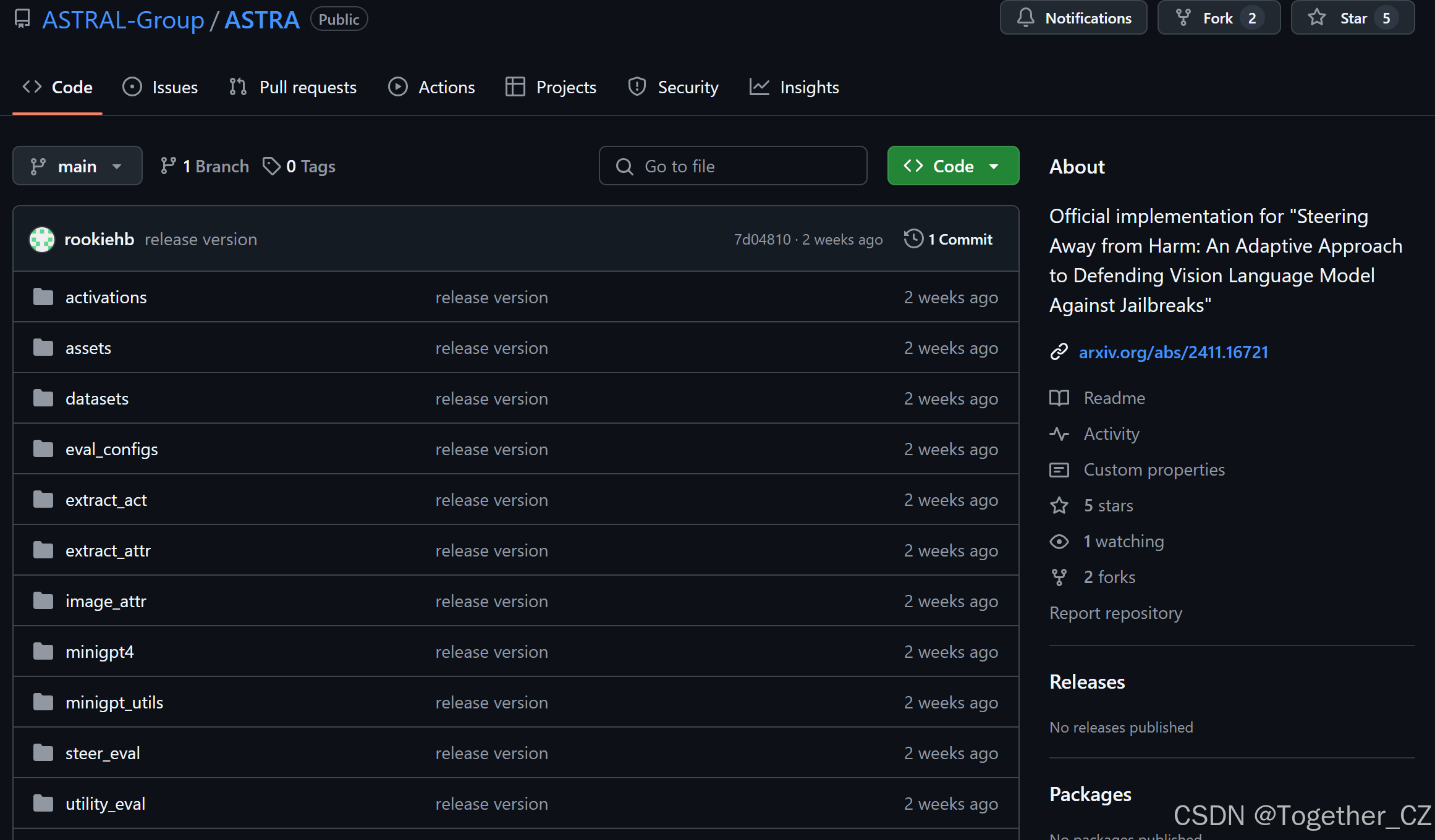The image size is (1435, 840).
Task: Click the Security shield tab
Action: 673,87
